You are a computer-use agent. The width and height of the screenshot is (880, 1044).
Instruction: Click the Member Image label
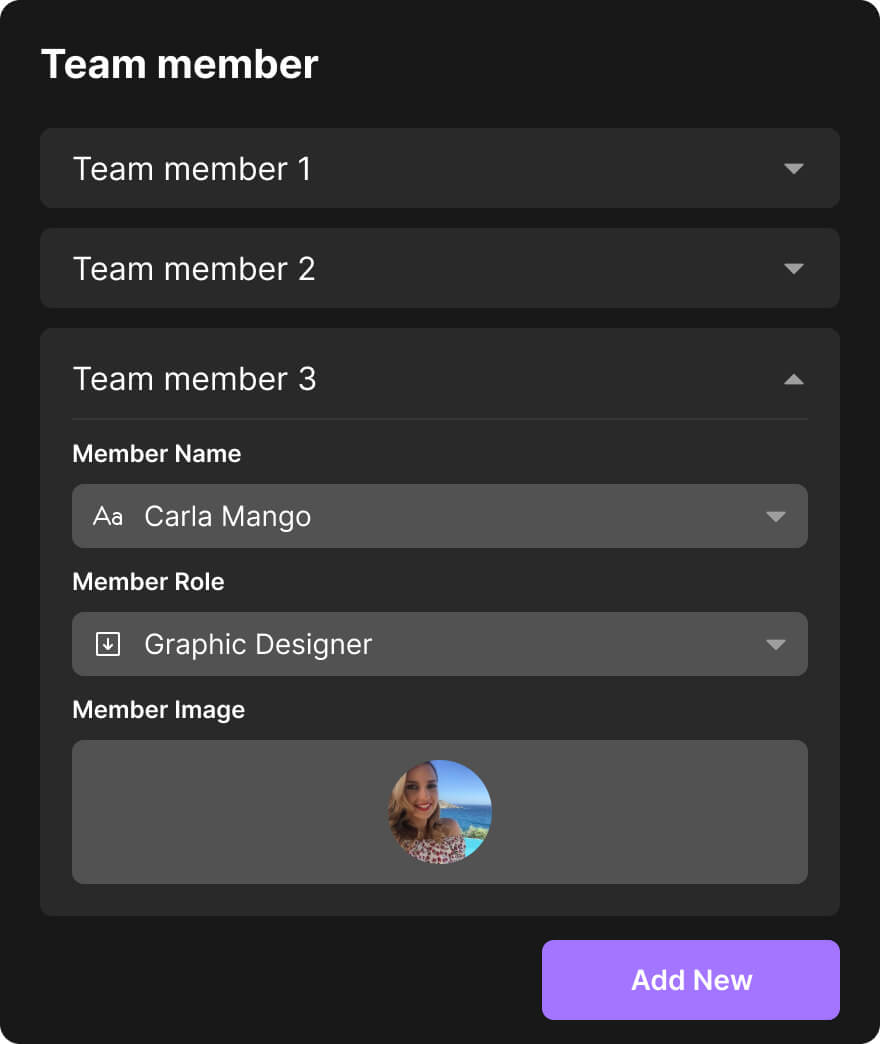tap(158, 710)
